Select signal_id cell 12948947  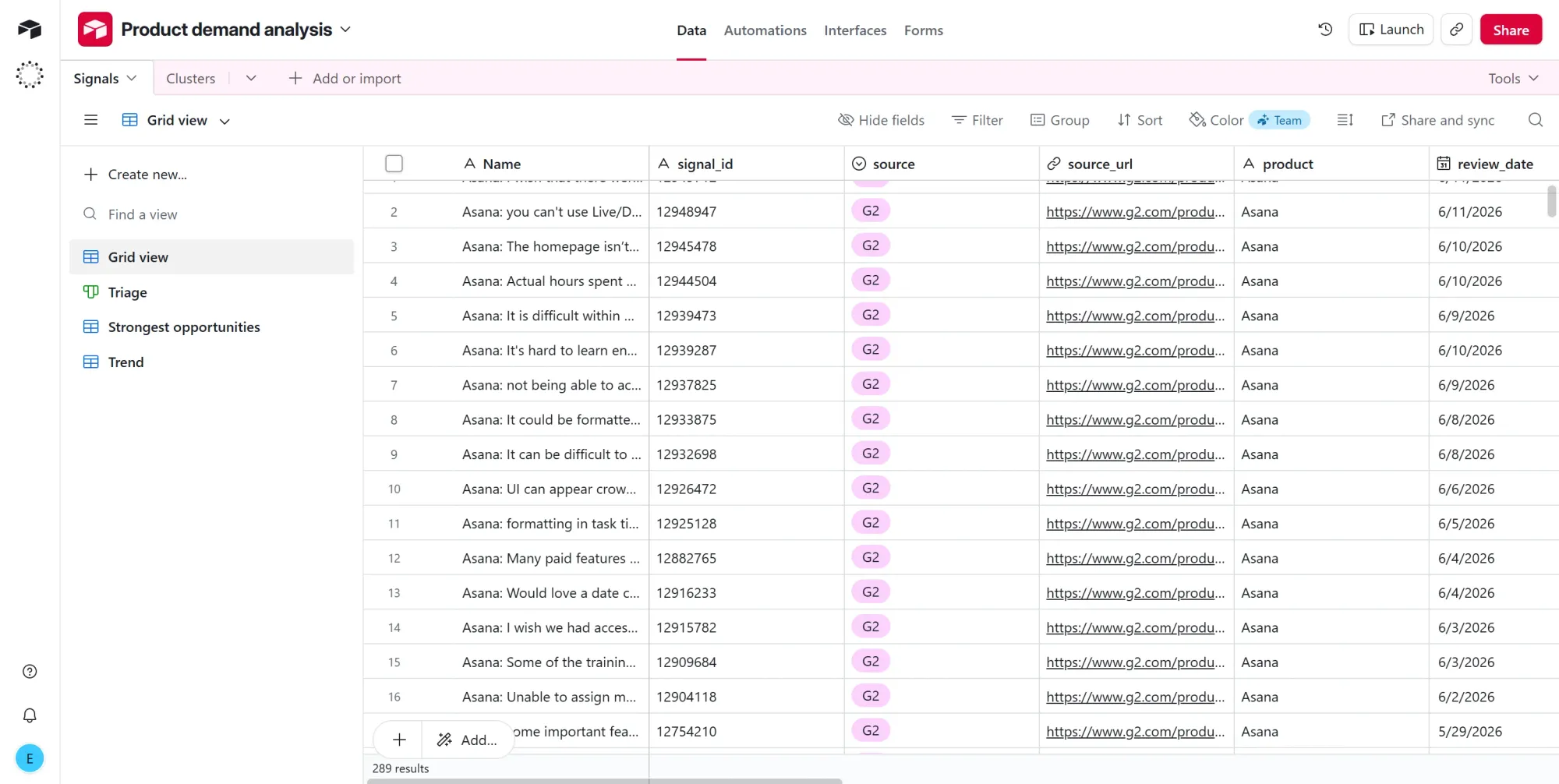pos(747,212)
